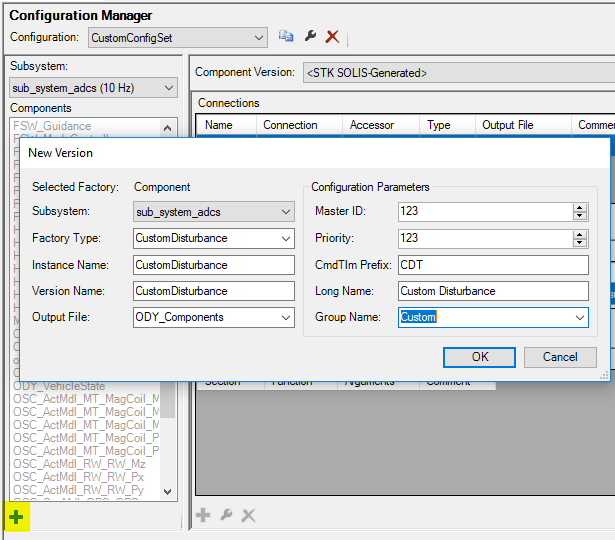Click the gray wrench icon at bottom
Image resolution: width=615 pixels, height=540 pixels.
226,515
